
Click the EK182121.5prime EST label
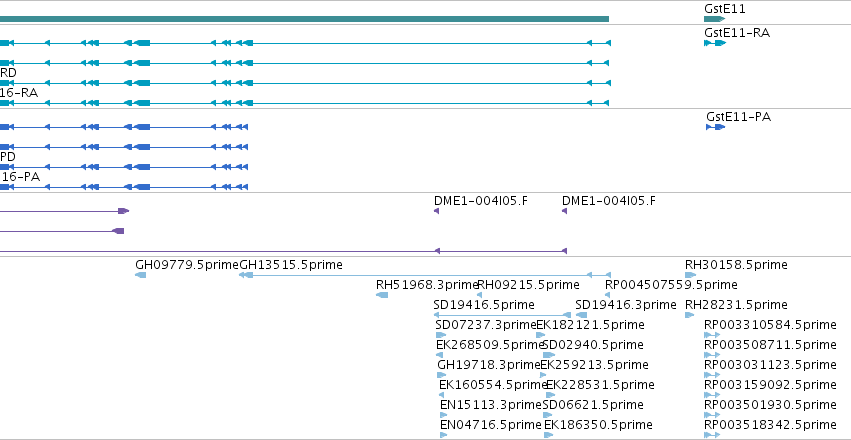(590, 325)
